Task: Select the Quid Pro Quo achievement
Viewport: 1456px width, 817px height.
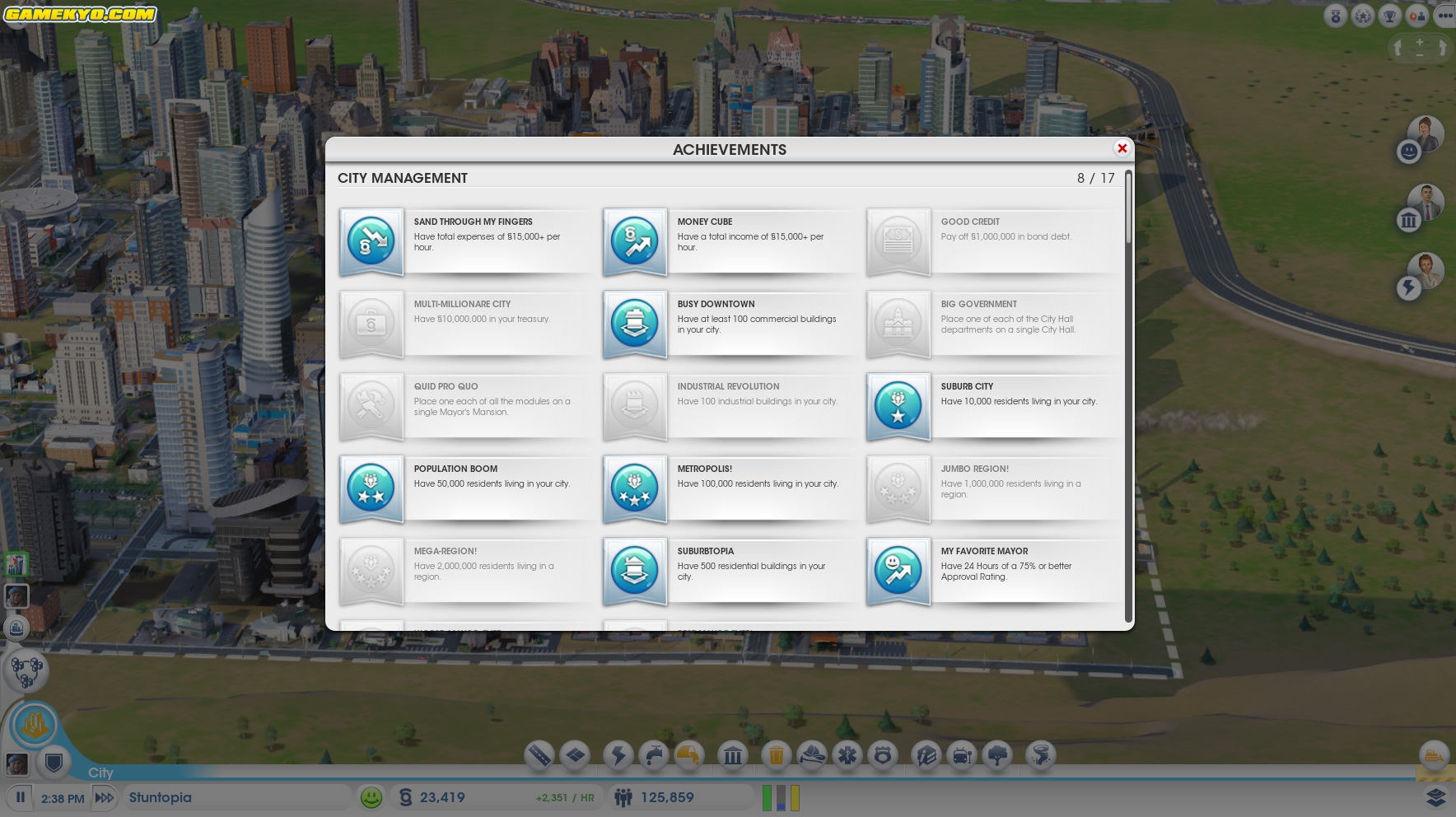Action: 467,407
